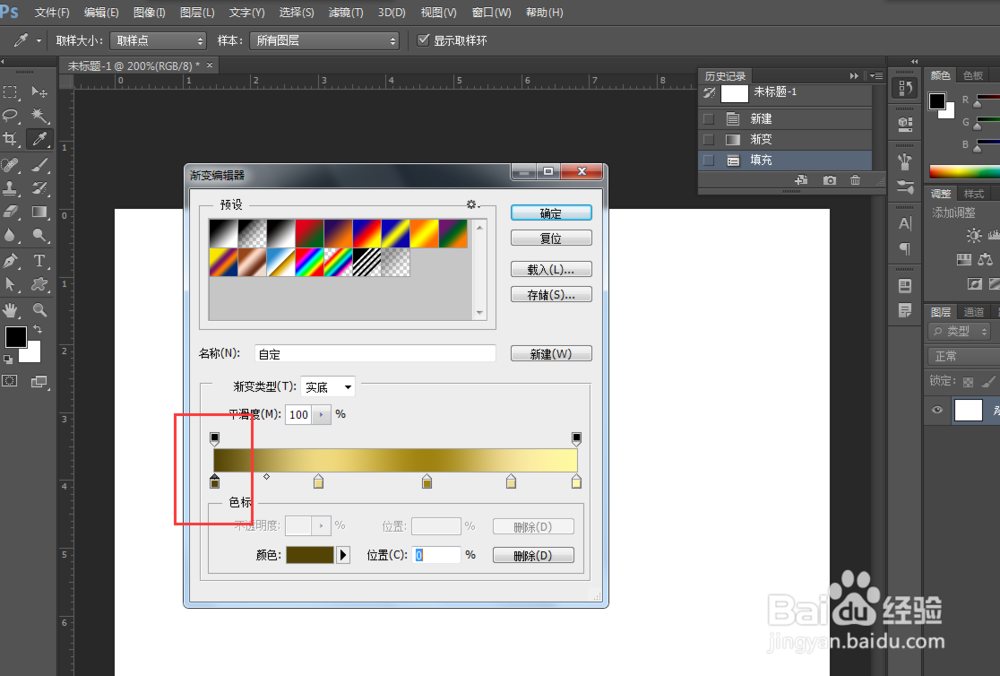Select the Zoom tool
The height and width of the screenshot is (676, 1000).
[40, 311]
